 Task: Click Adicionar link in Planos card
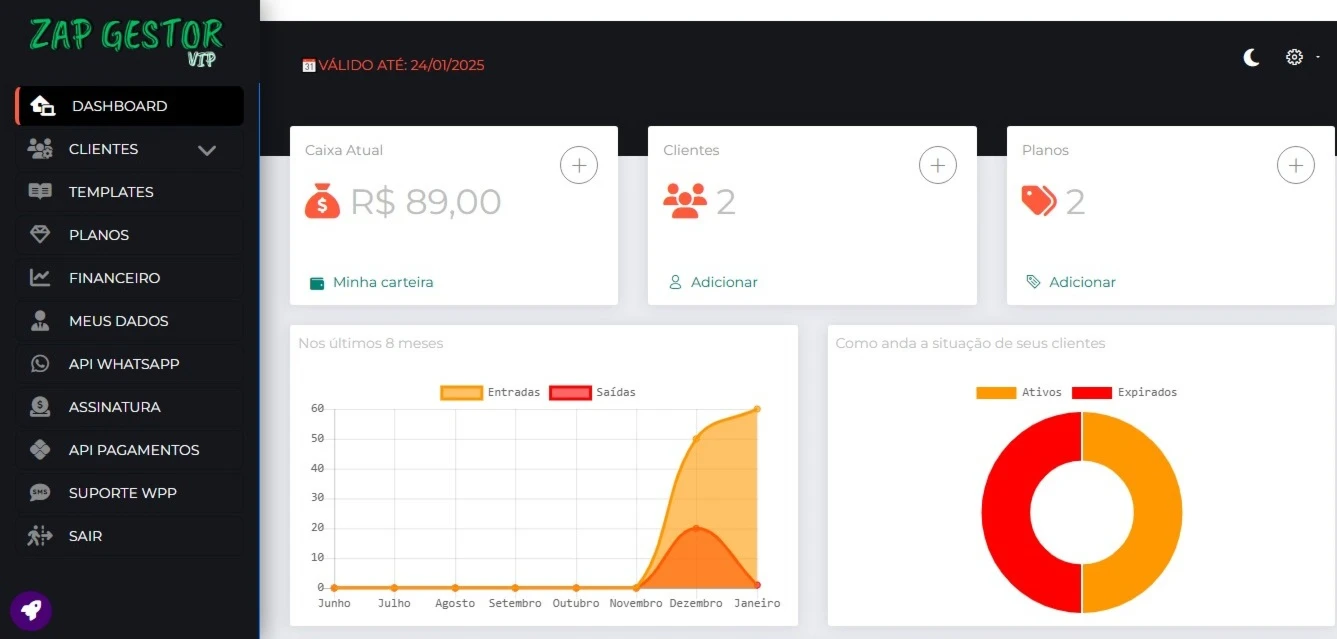1082,283
